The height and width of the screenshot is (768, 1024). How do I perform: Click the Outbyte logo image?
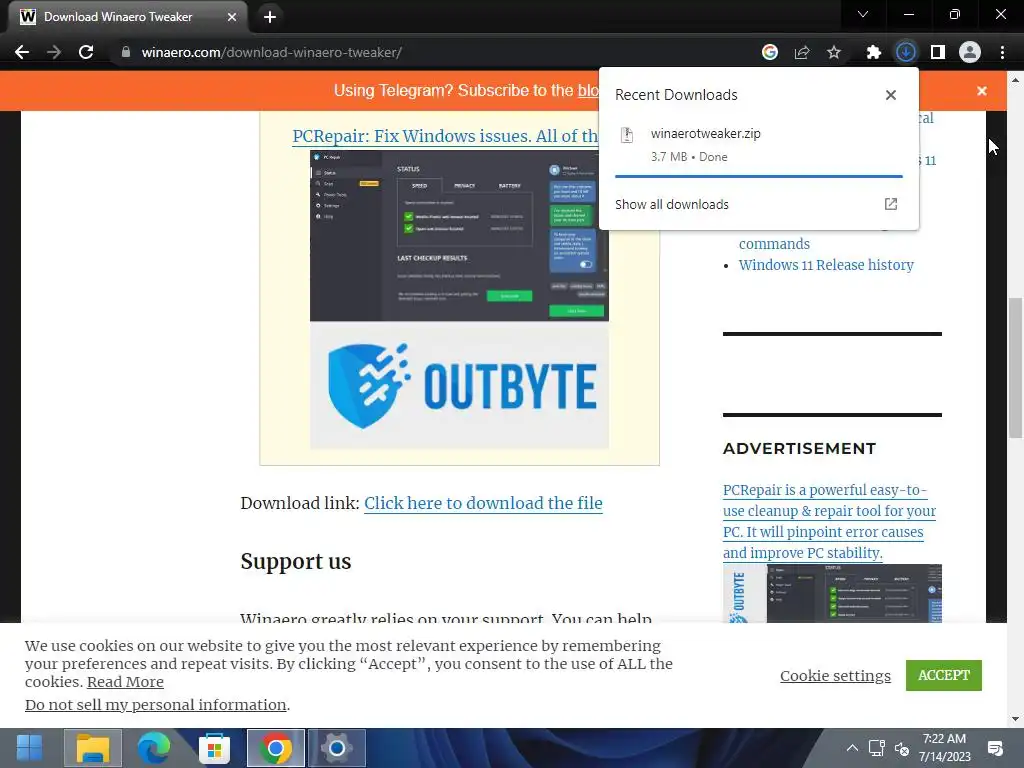click(x=459, y=385)
